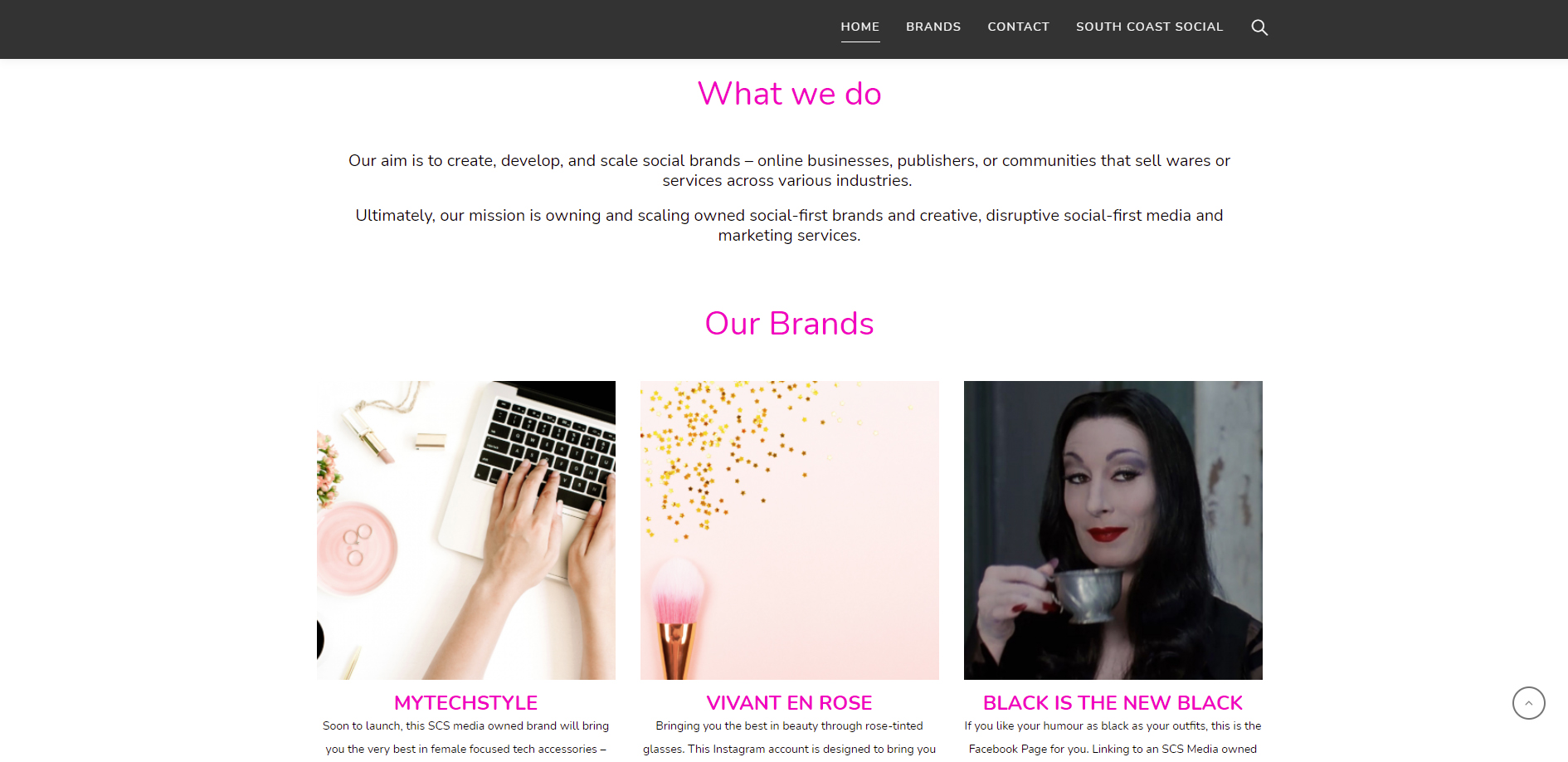Open the MYTECHSTYLE brand title

point(466,703)
